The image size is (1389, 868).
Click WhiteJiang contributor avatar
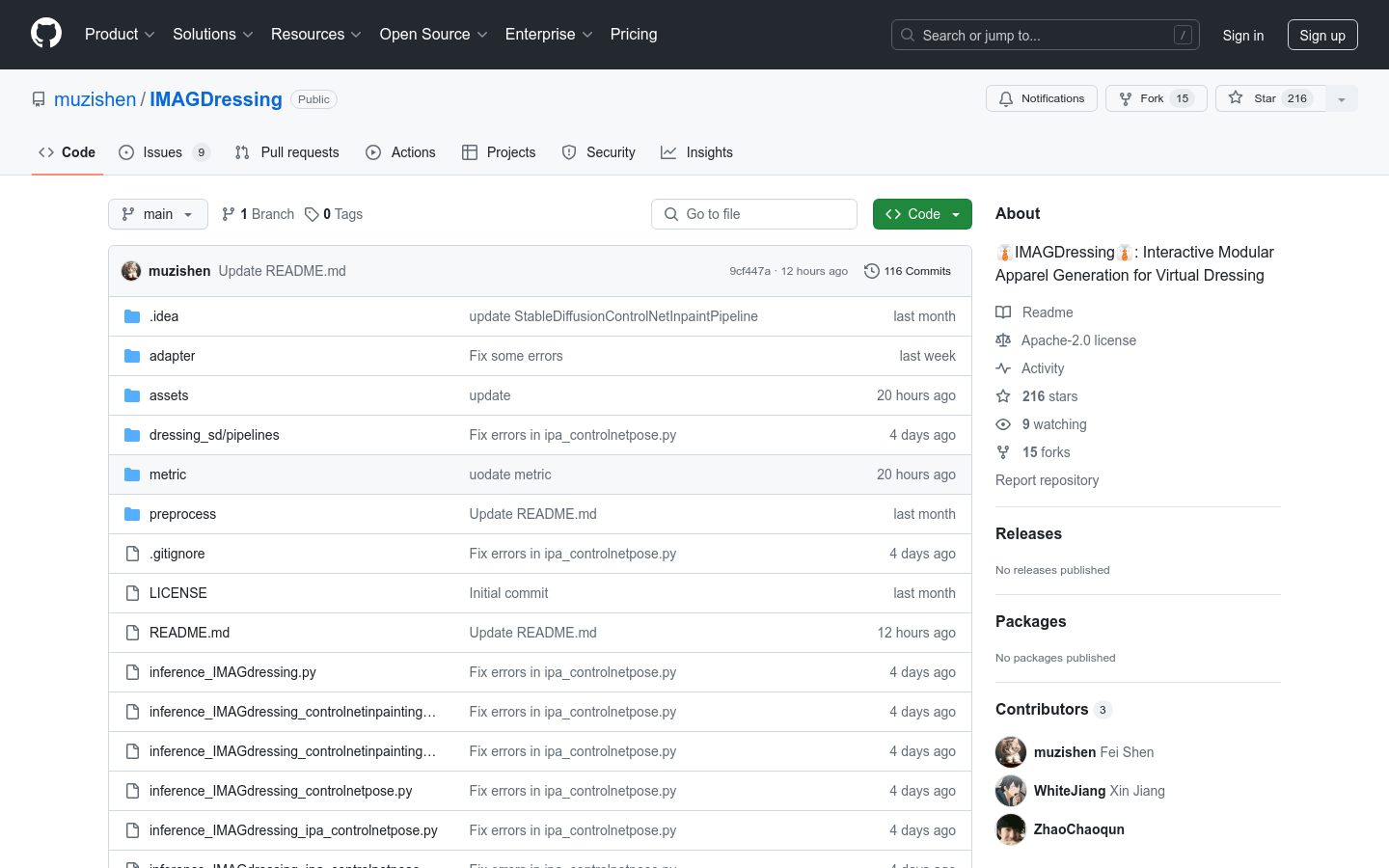1011,791
